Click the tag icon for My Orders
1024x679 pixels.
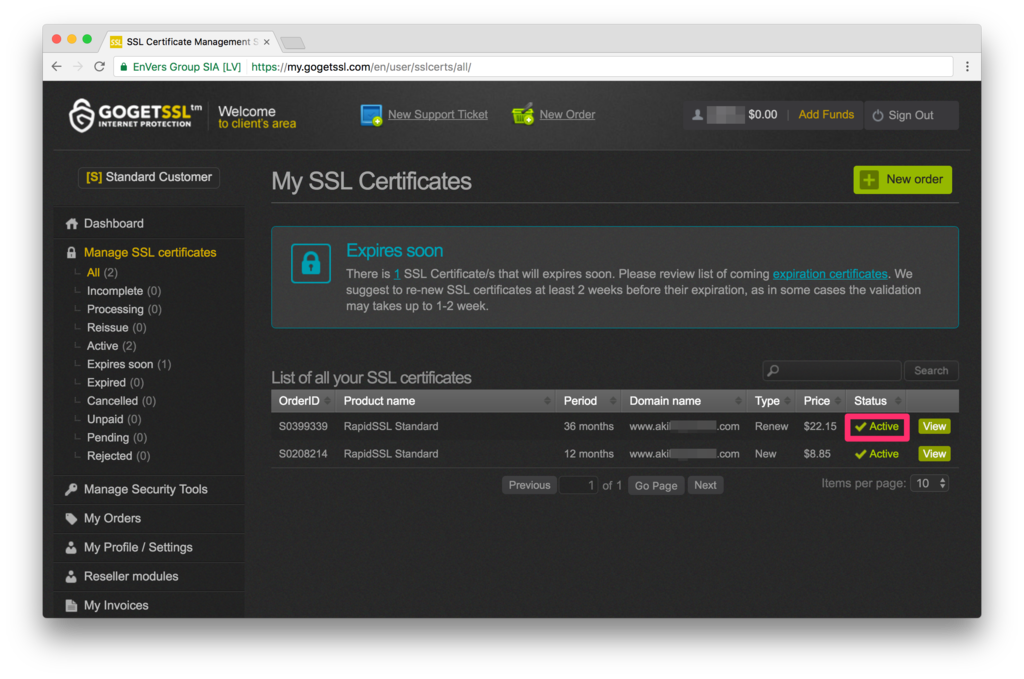71,518
